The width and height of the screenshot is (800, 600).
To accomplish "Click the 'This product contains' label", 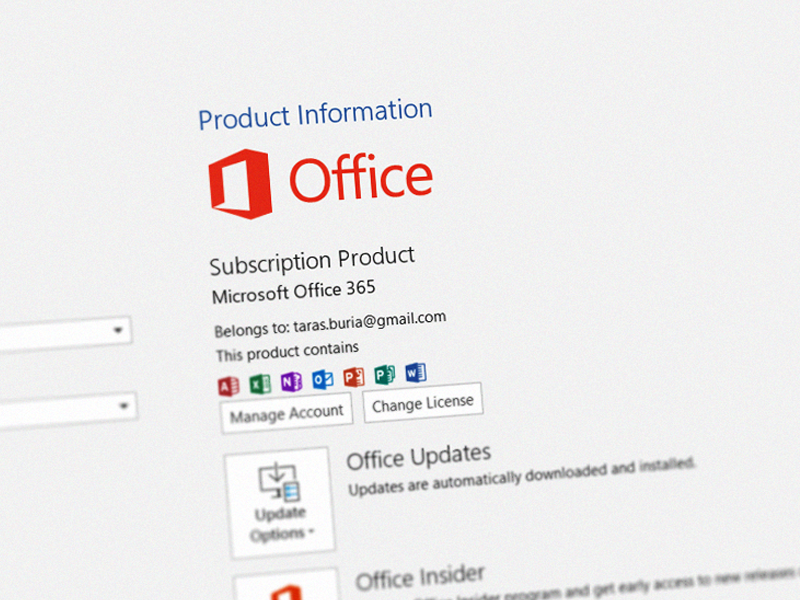I will [287, 352].
